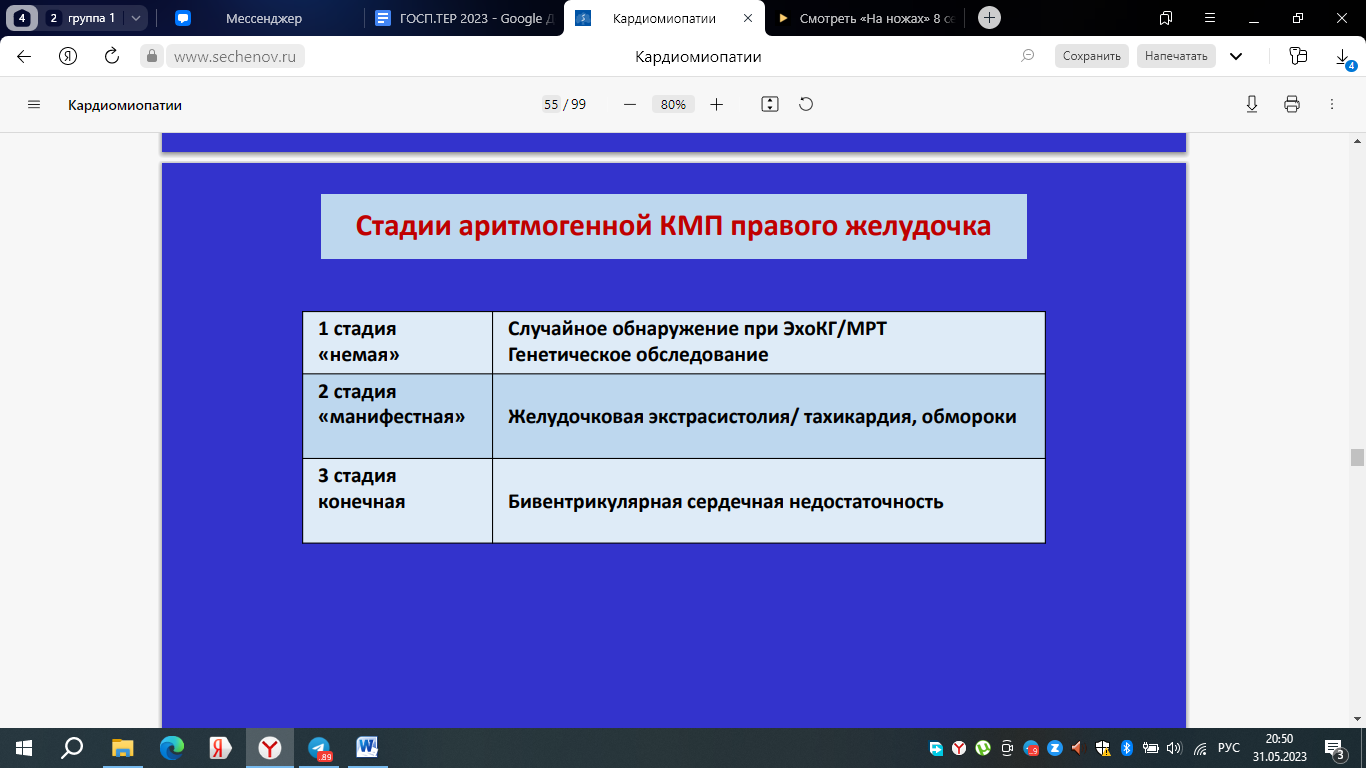The image size is (1366, 768).
Task: Switch keyboard language РУС indicator
Action: click(x=1230, y=747)
